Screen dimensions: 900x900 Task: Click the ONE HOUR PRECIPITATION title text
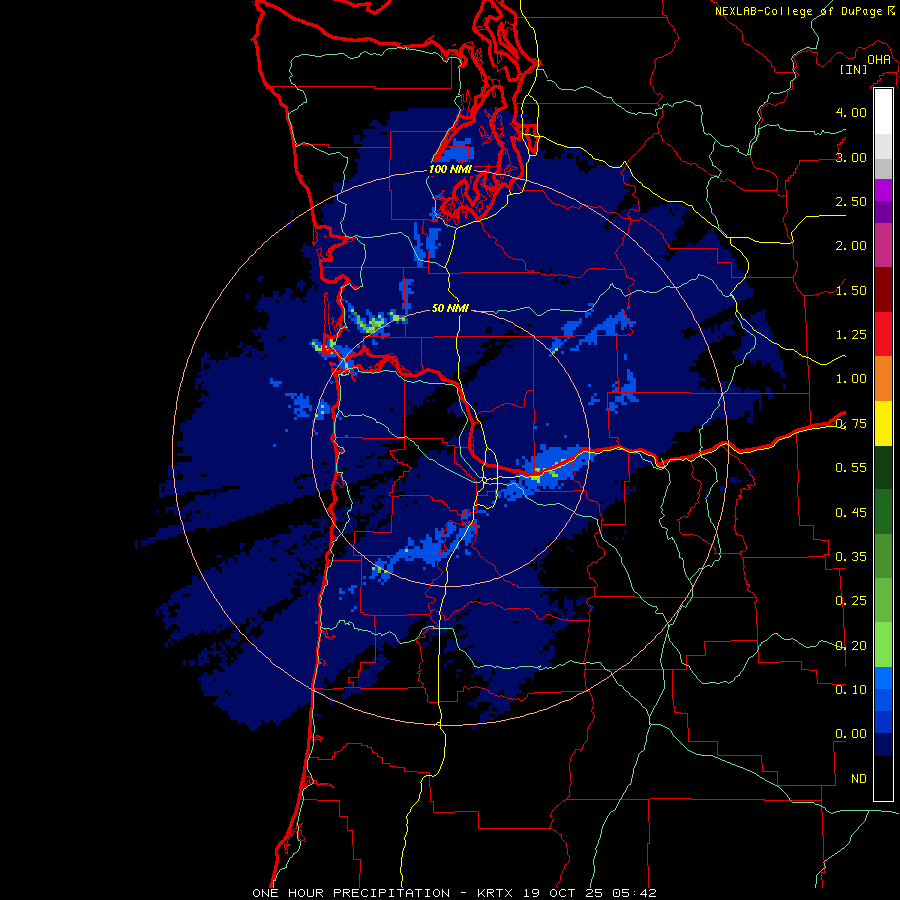click(351, 893)
